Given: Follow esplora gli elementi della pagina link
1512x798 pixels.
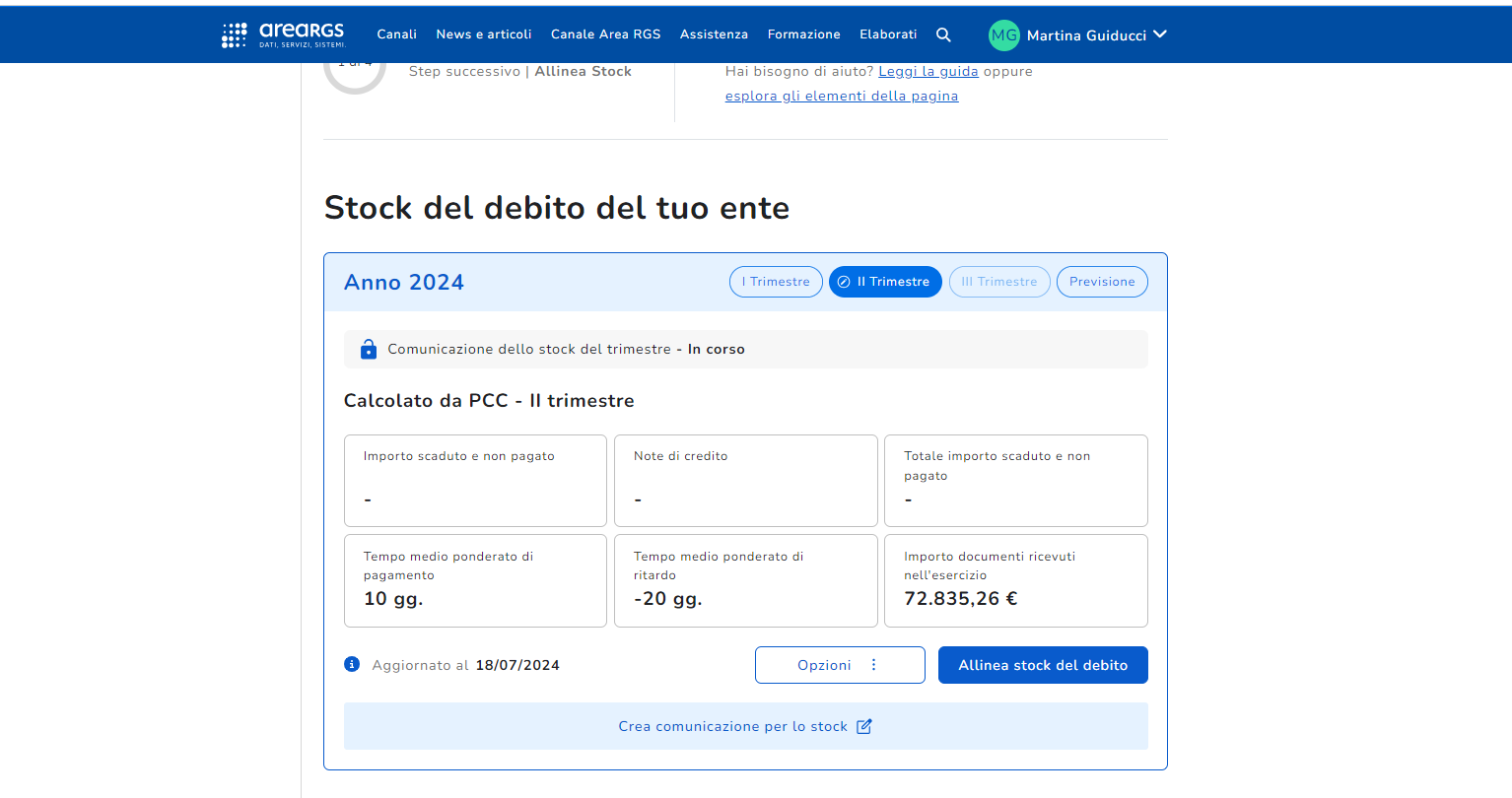Looking at the screenshot, I should pos(842,96).
